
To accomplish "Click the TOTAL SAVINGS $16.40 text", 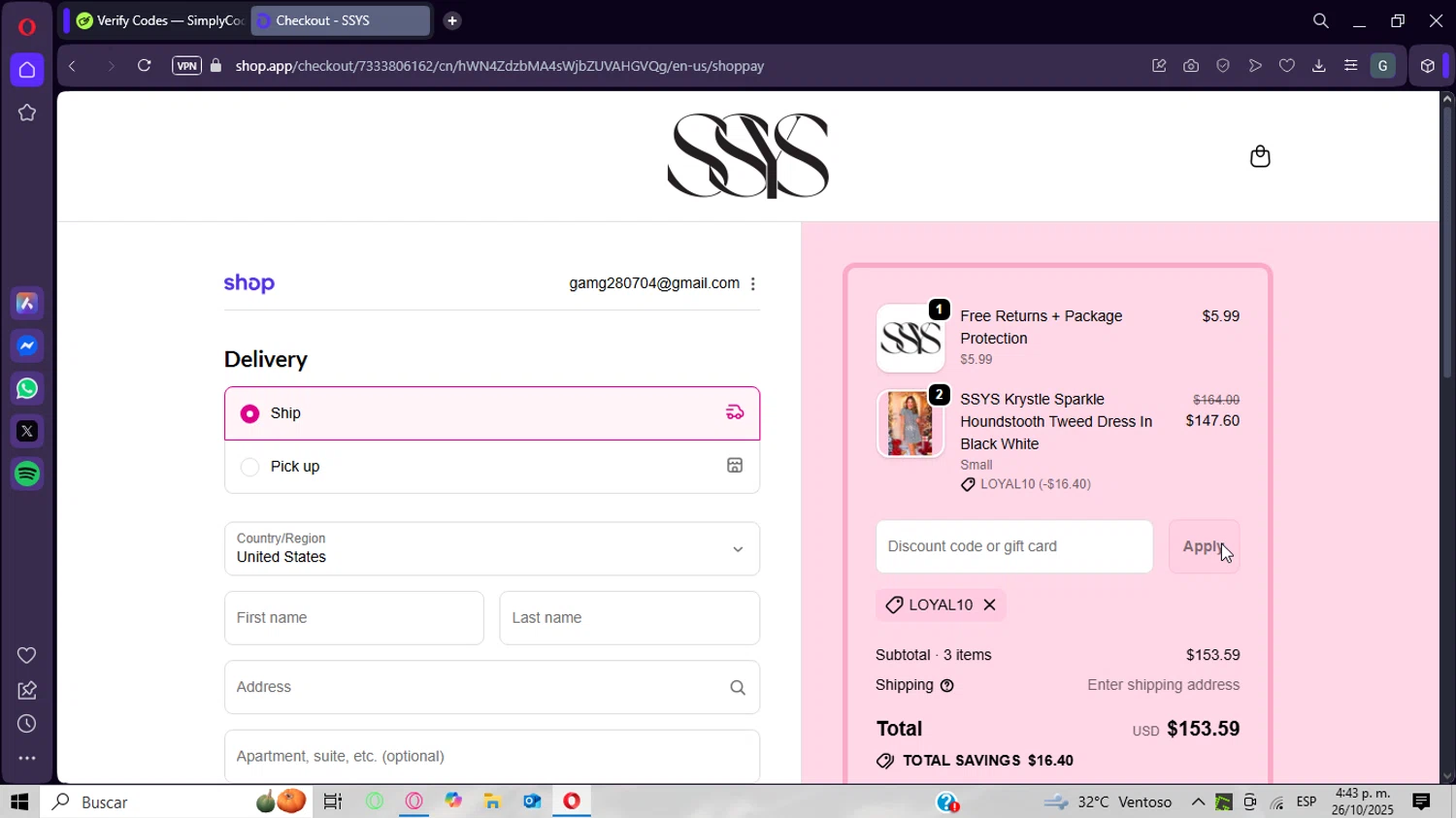I will pyautogui.click(x=988, y=761).
